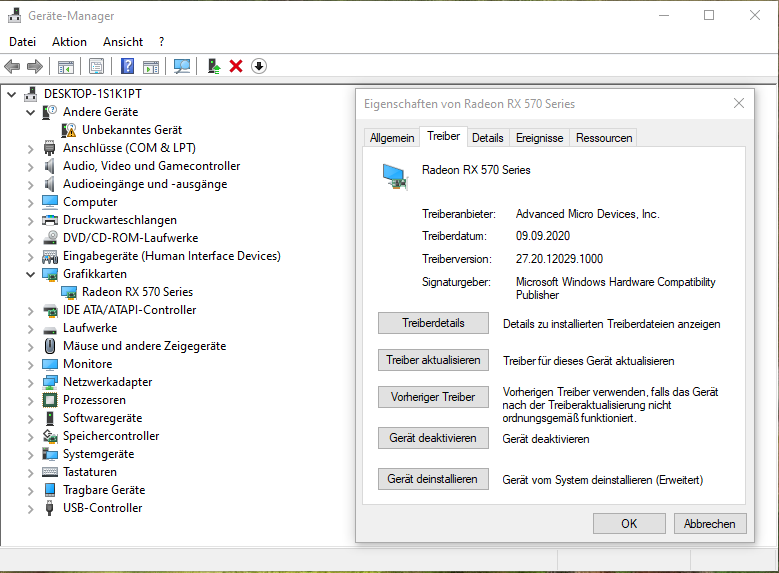Select the Treiber tab
The image size is (779, 573).
click(443, 136)
